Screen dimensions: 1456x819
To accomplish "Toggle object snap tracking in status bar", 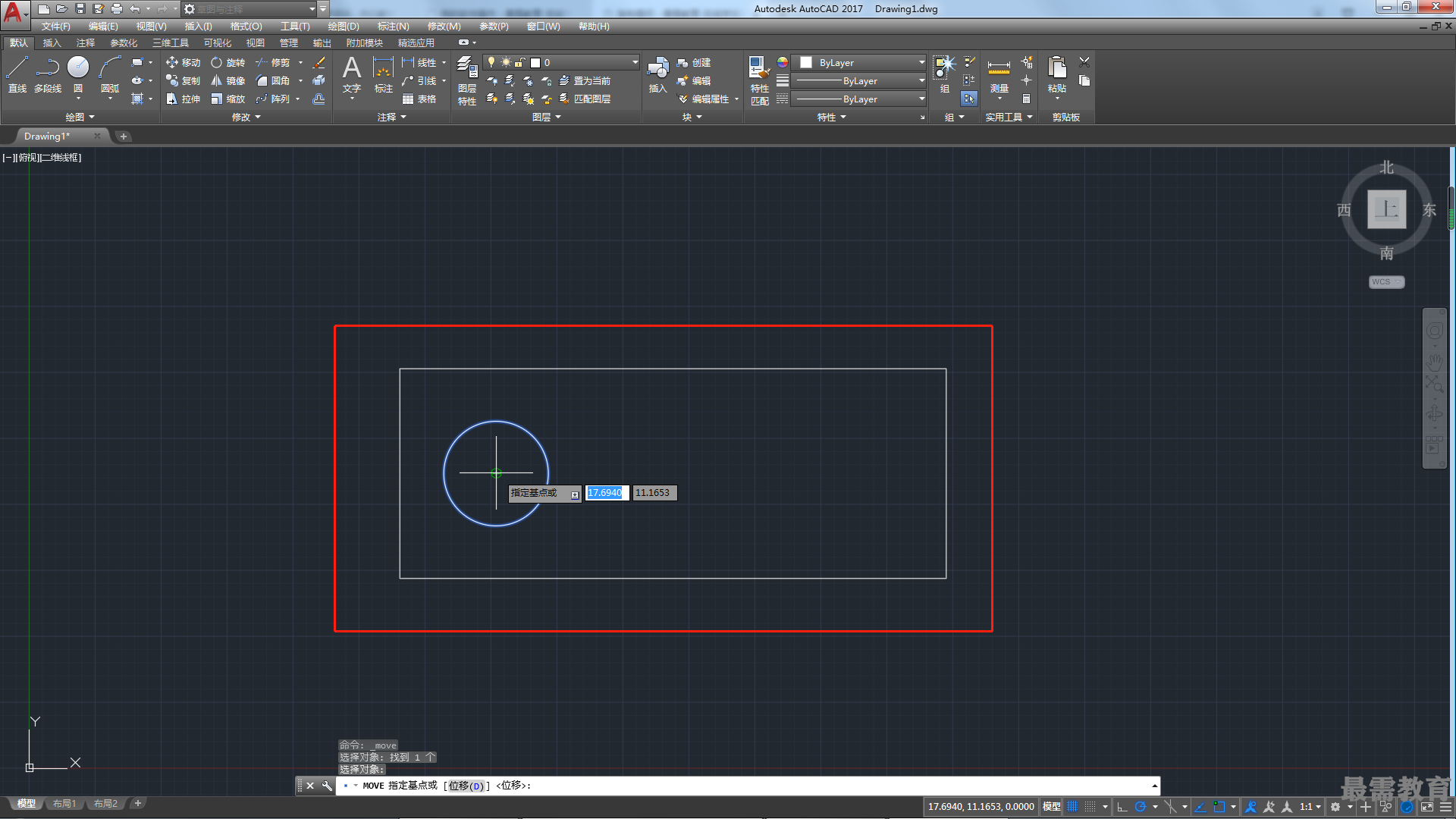I will (1200, 807).
